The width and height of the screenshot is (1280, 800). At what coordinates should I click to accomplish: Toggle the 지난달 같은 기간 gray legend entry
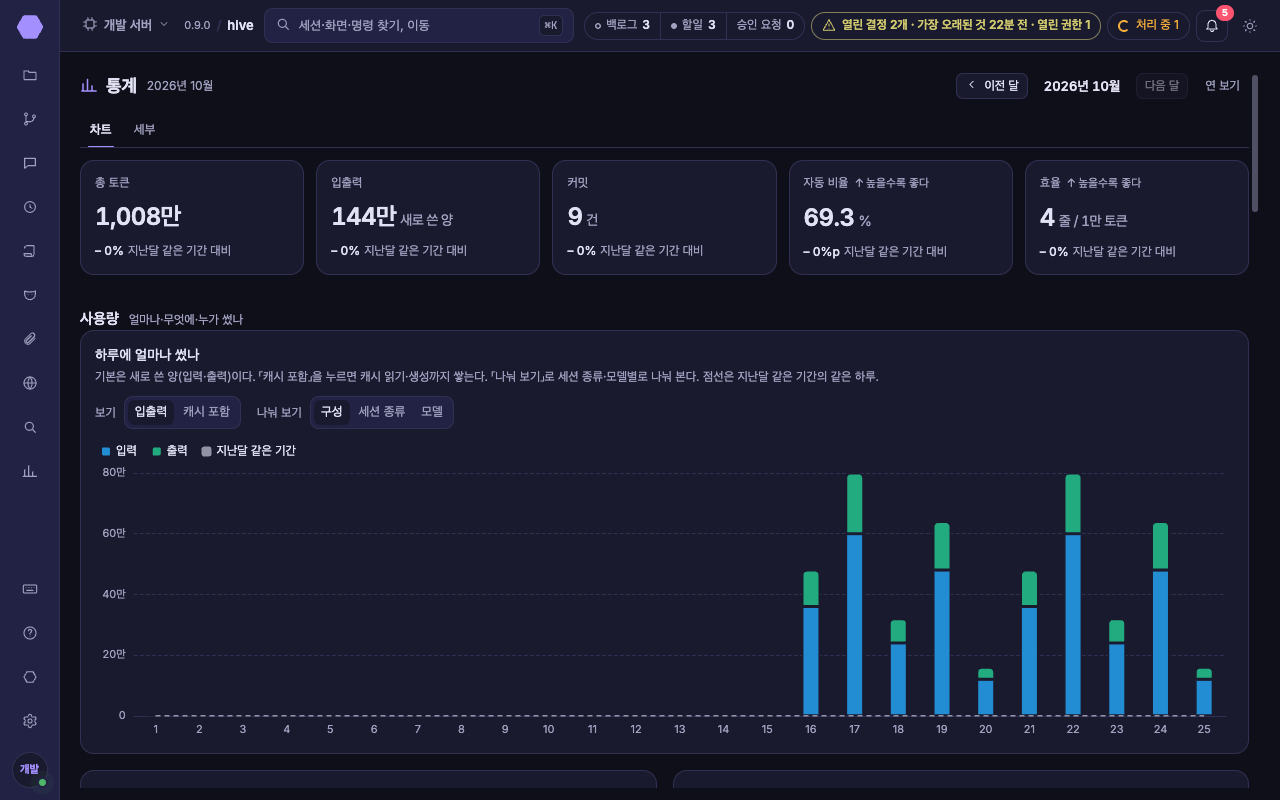pyautogui.click(x=249, y=451)
